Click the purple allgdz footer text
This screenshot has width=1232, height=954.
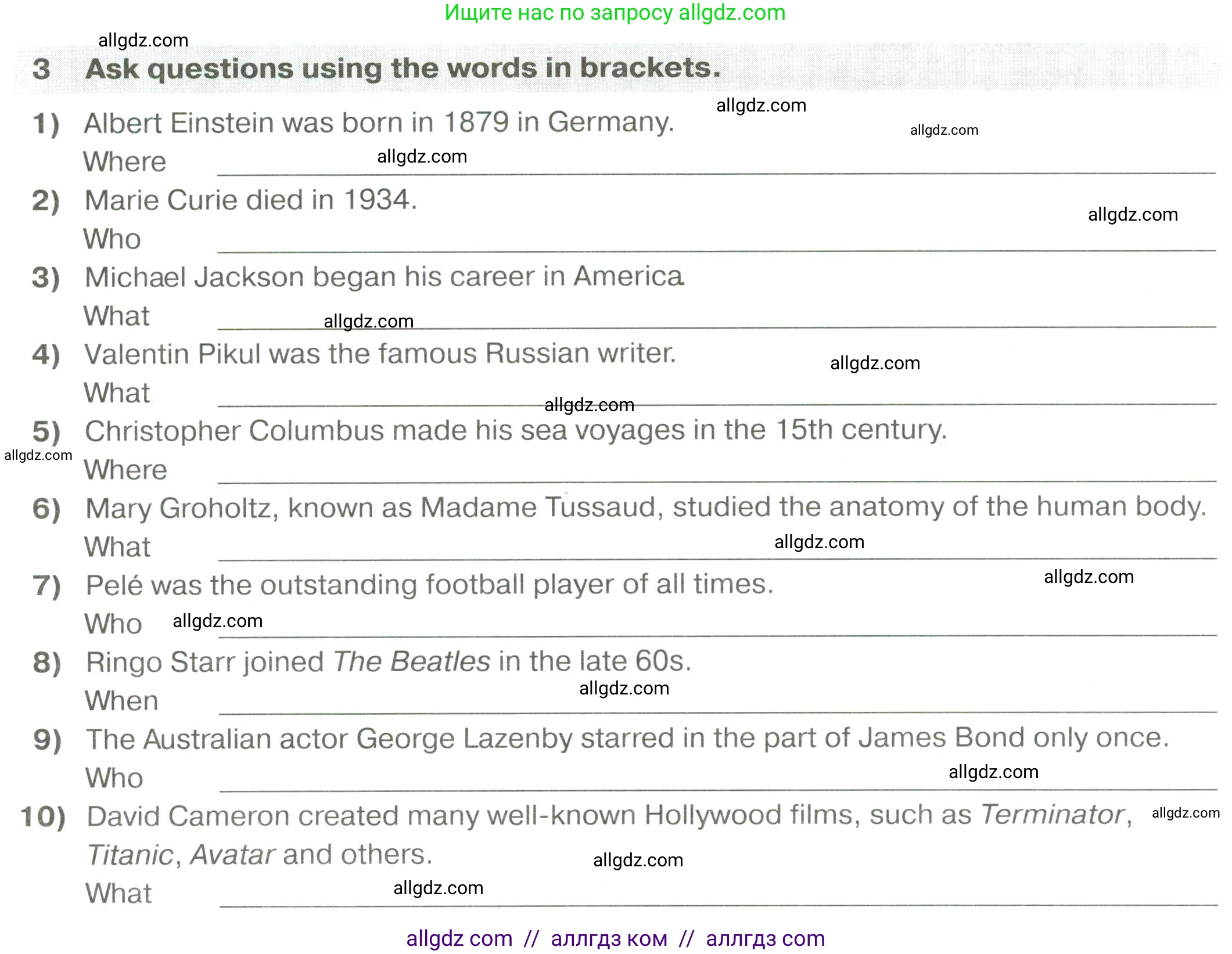pos(615,938)
